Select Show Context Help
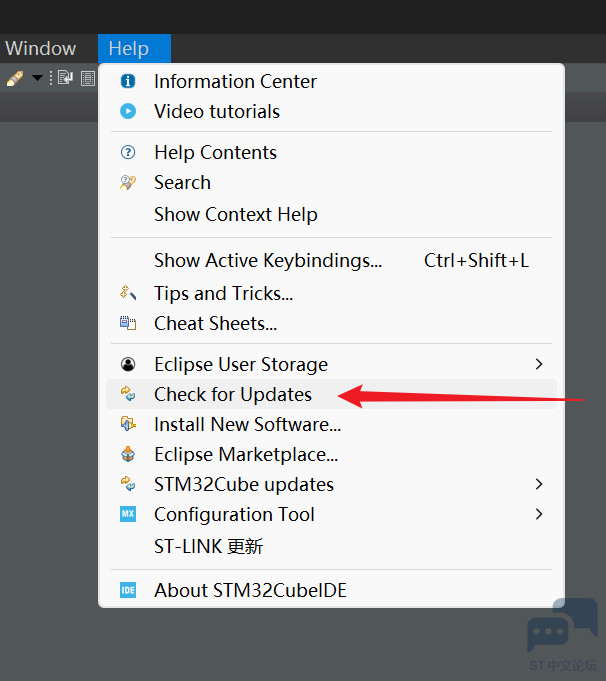Image resolution: width=606 pixels, height=681 pixels. pos(331,214)
